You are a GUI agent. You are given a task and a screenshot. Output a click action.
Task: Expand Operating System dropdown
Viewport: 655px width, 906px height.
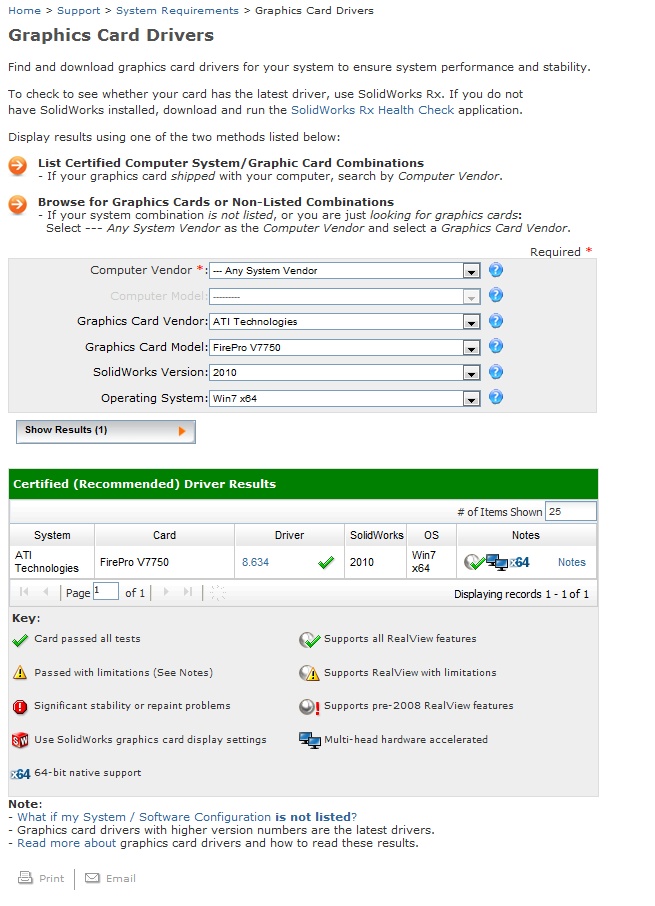(471, 398)
